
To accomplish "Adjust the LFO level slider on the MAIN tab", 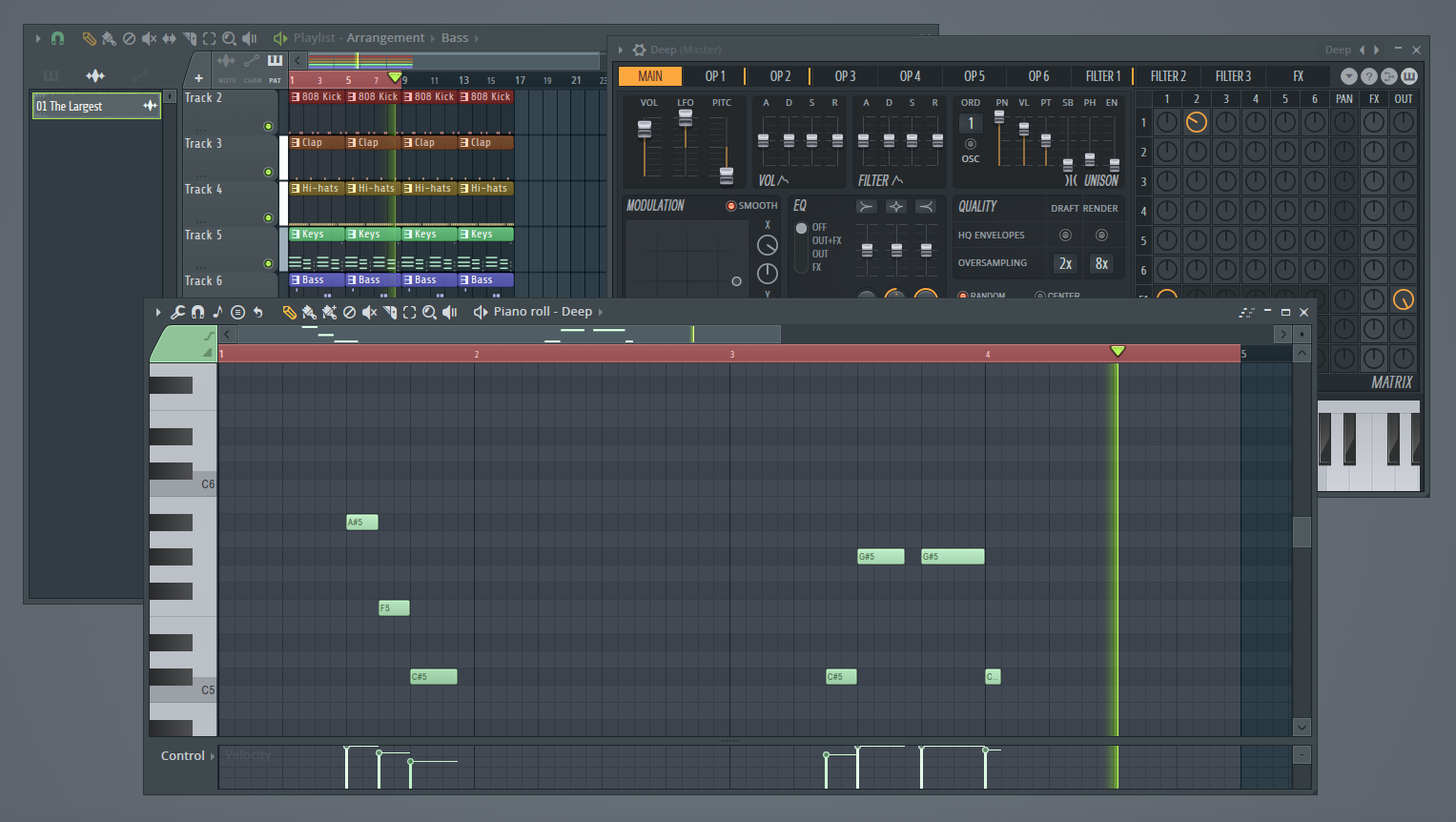I will [x=685, y=118].
